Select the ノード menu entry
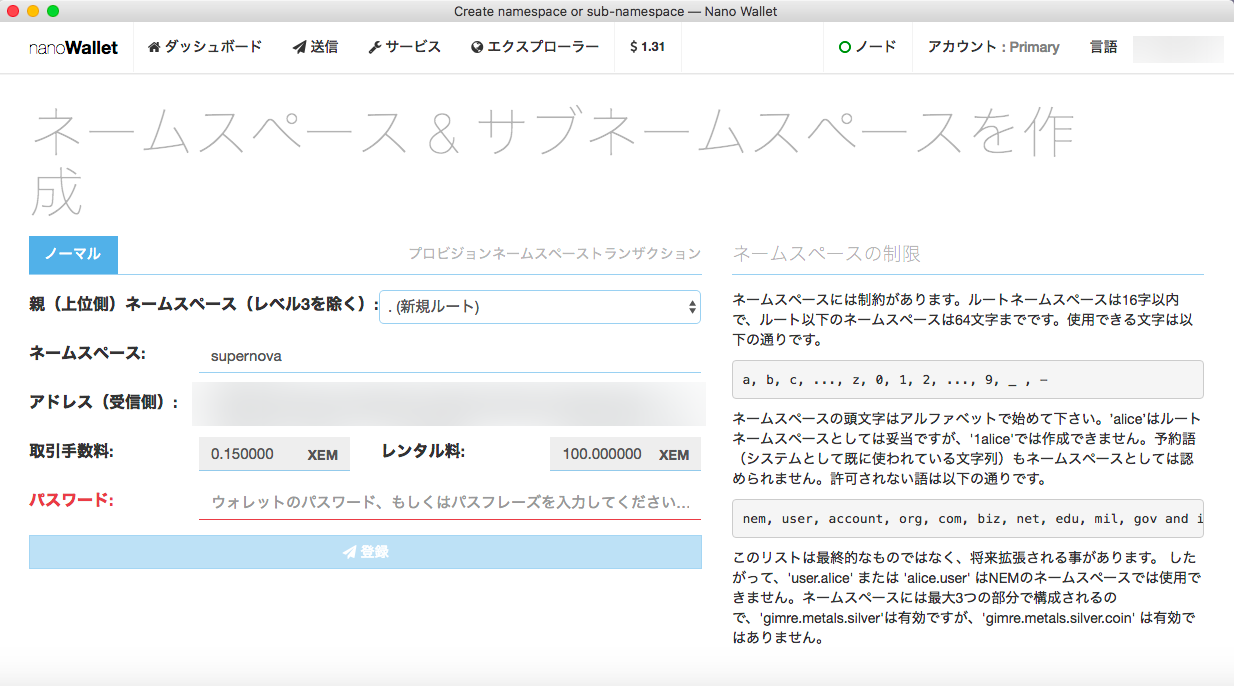Image resolution: width=1234 pixels, height=686 pixels. (876, 46)
